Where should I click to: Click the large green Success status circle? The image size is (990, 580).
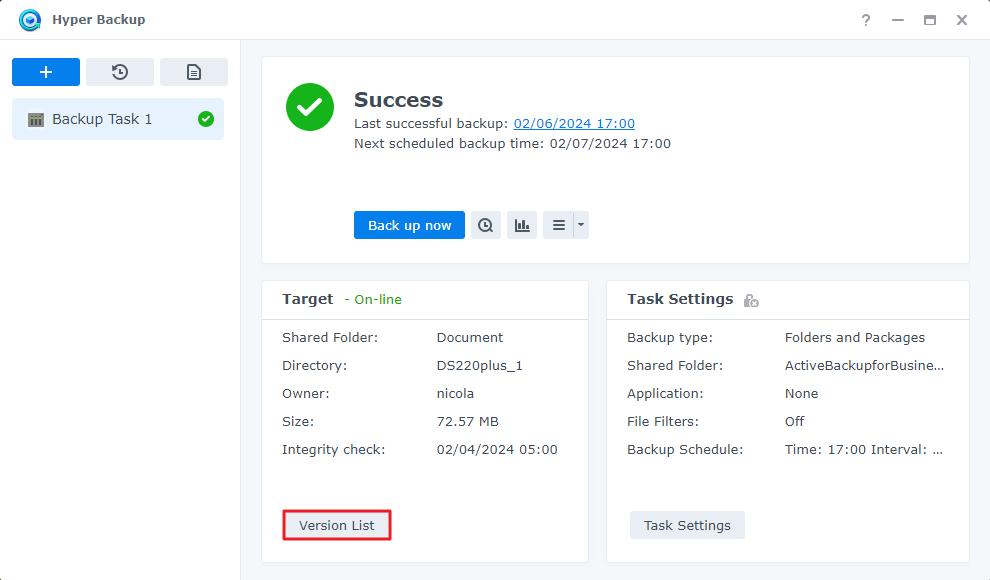309,107
